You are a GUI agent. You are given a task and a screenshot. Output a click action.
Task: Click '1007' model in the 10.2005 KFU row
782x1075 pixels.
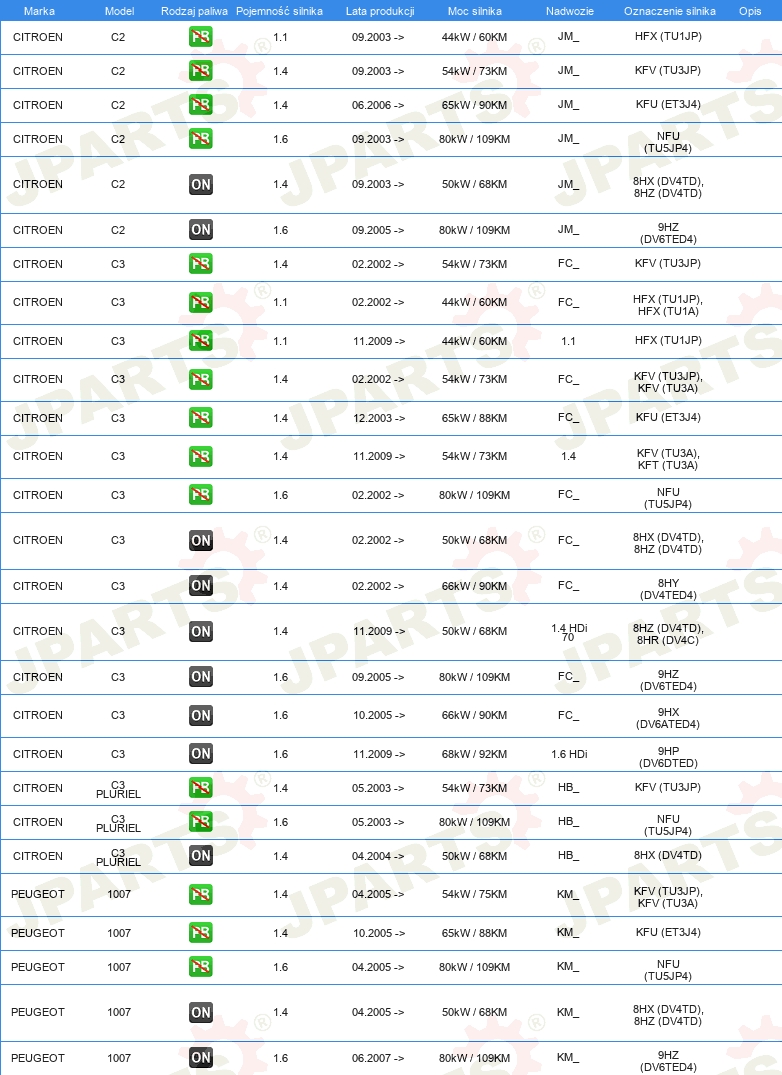coord(119,933)
